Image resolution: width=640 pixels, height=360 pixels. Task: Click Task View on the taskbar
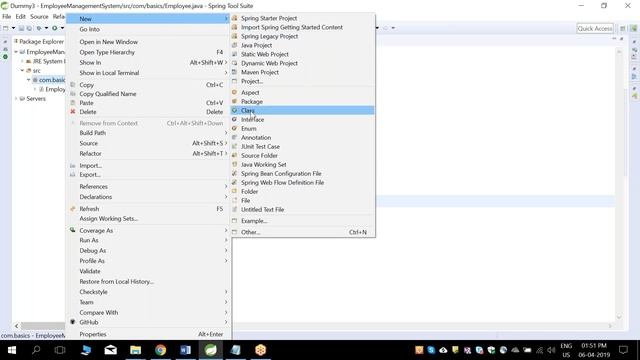(60, 350)
